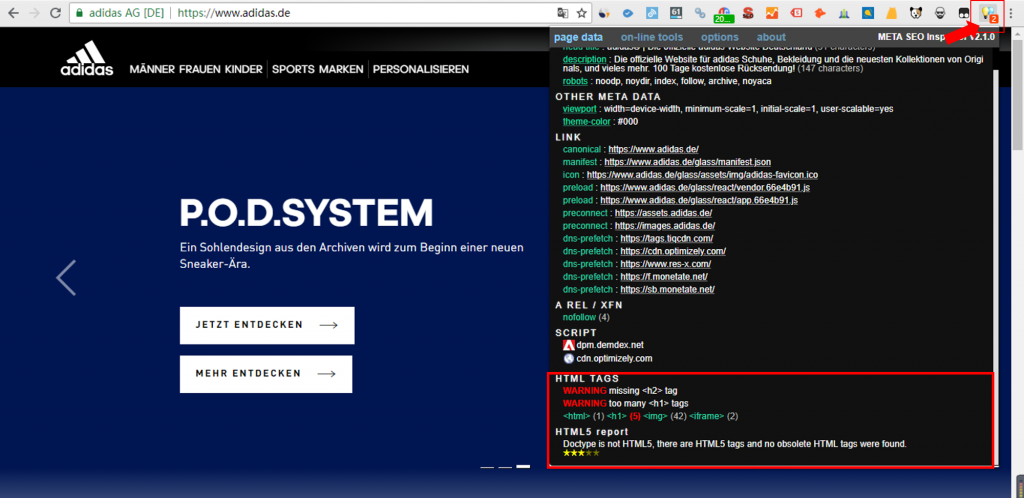Click the JETZT ENTDECKEN button
This screenshot has width=1024, height=498.
[x=267, y=325]
